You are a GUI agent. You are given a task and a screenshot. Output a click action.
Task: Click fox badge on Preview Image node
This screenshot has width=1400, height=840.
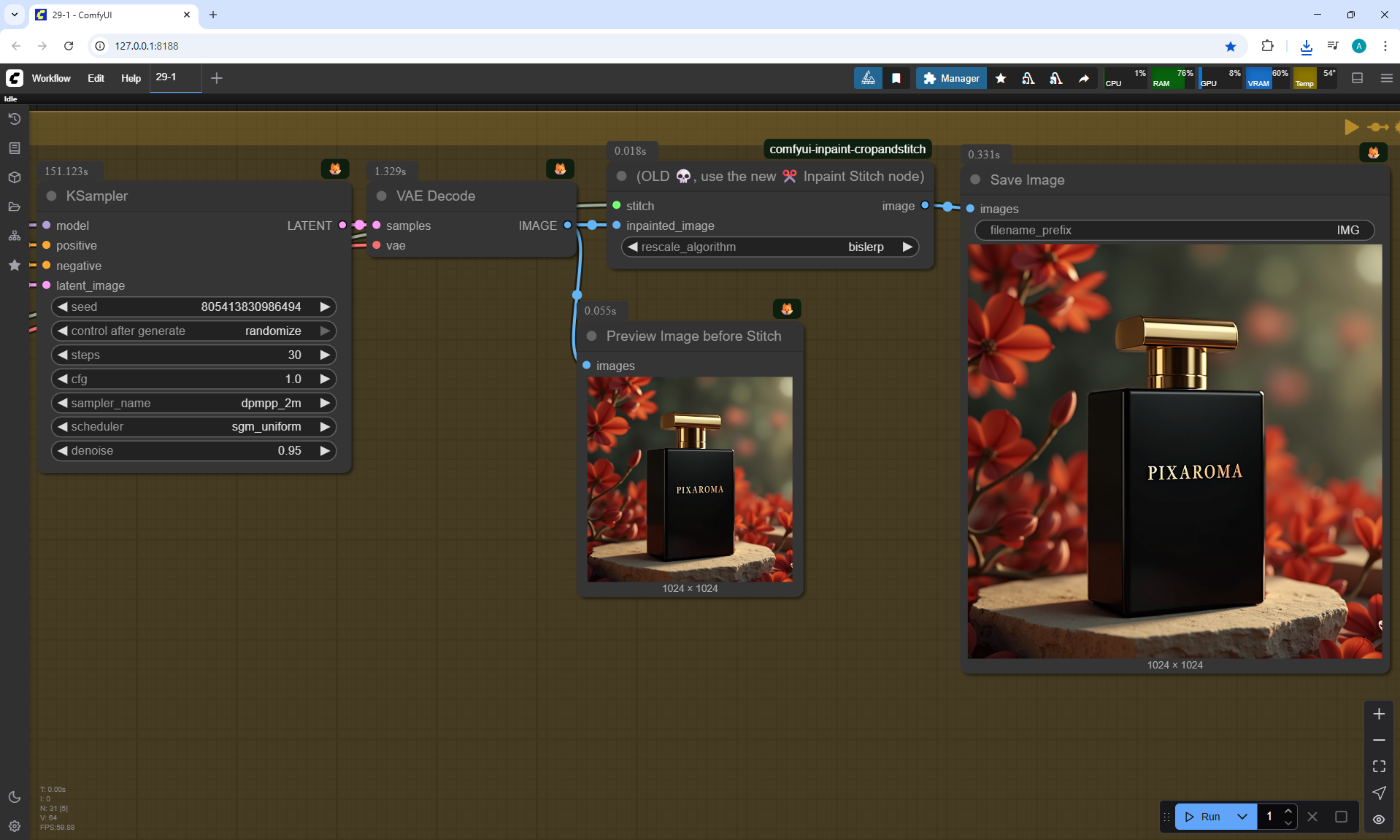[787, 309]
